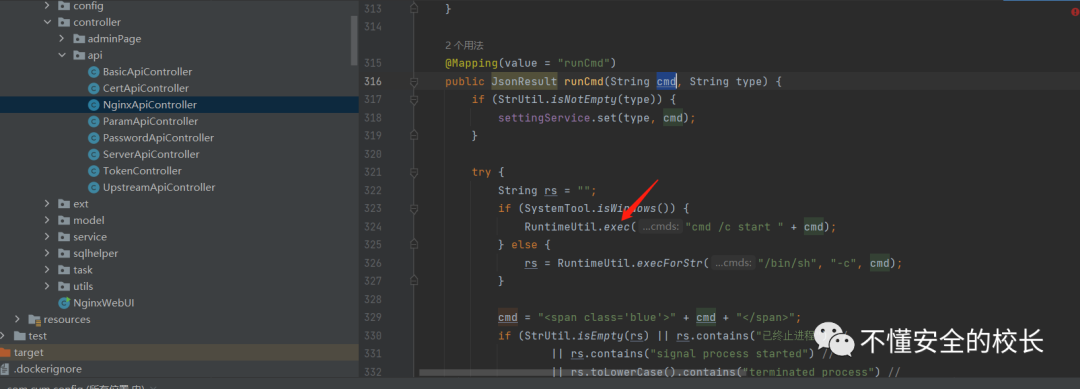Expand the service folder chevron
This screenshot has height=389, width=1080.
[x=47, y=237]
